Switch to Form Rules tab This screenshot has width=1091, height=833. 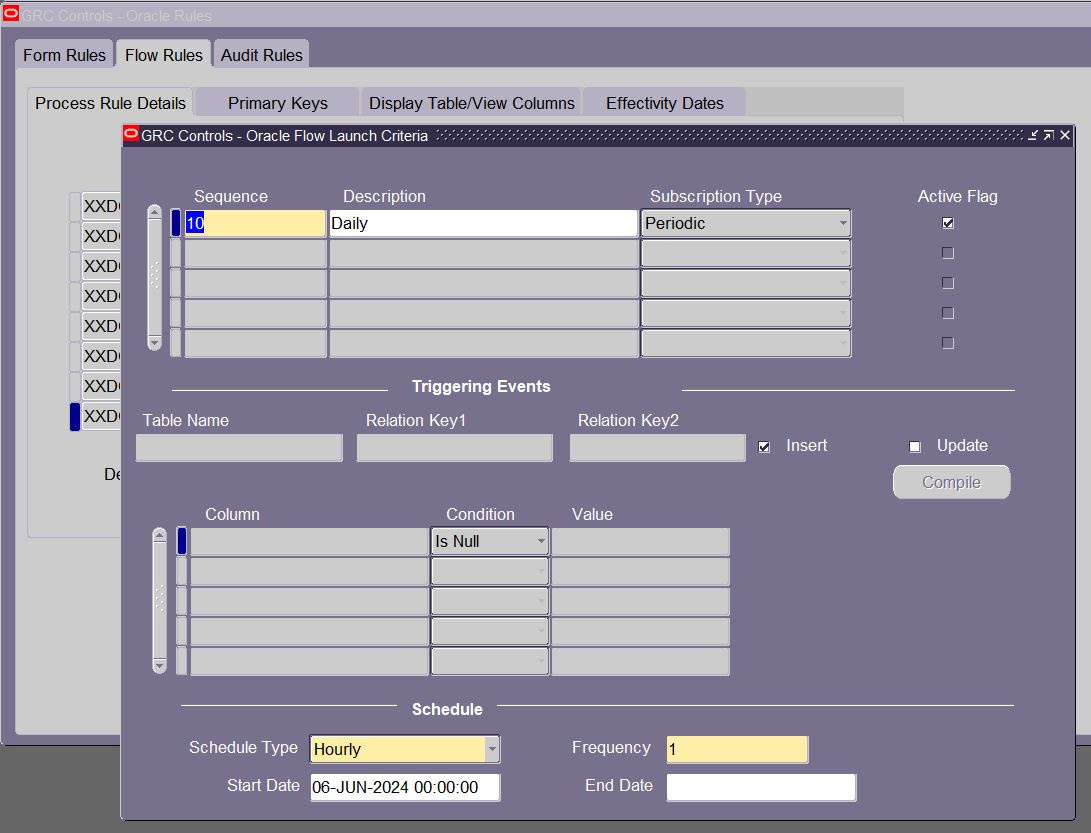(x=64, y=55)
